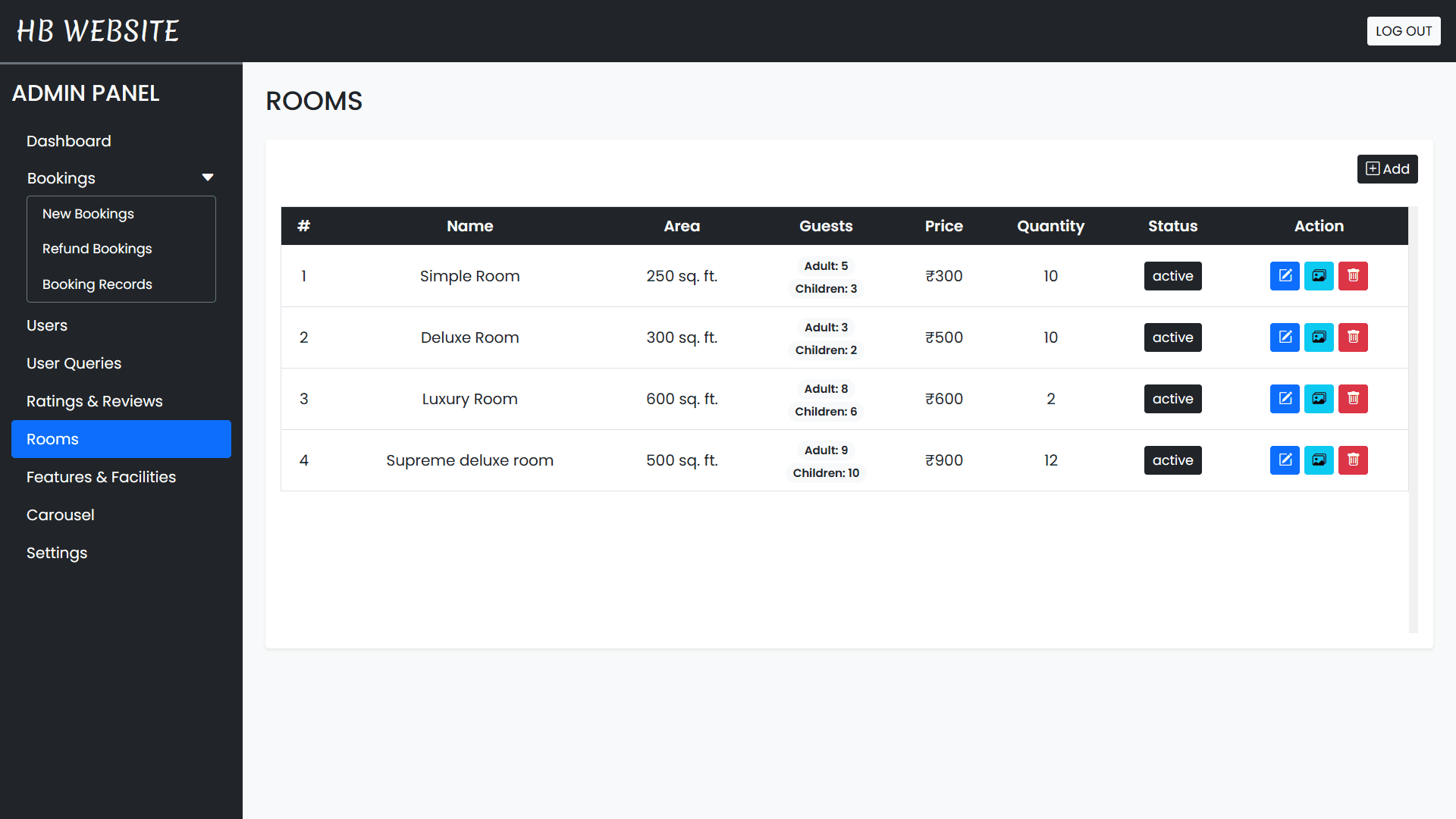Open New Bookings submenu item
Viewport: 1456px width, 819px height.
click(x=88, y=214)
